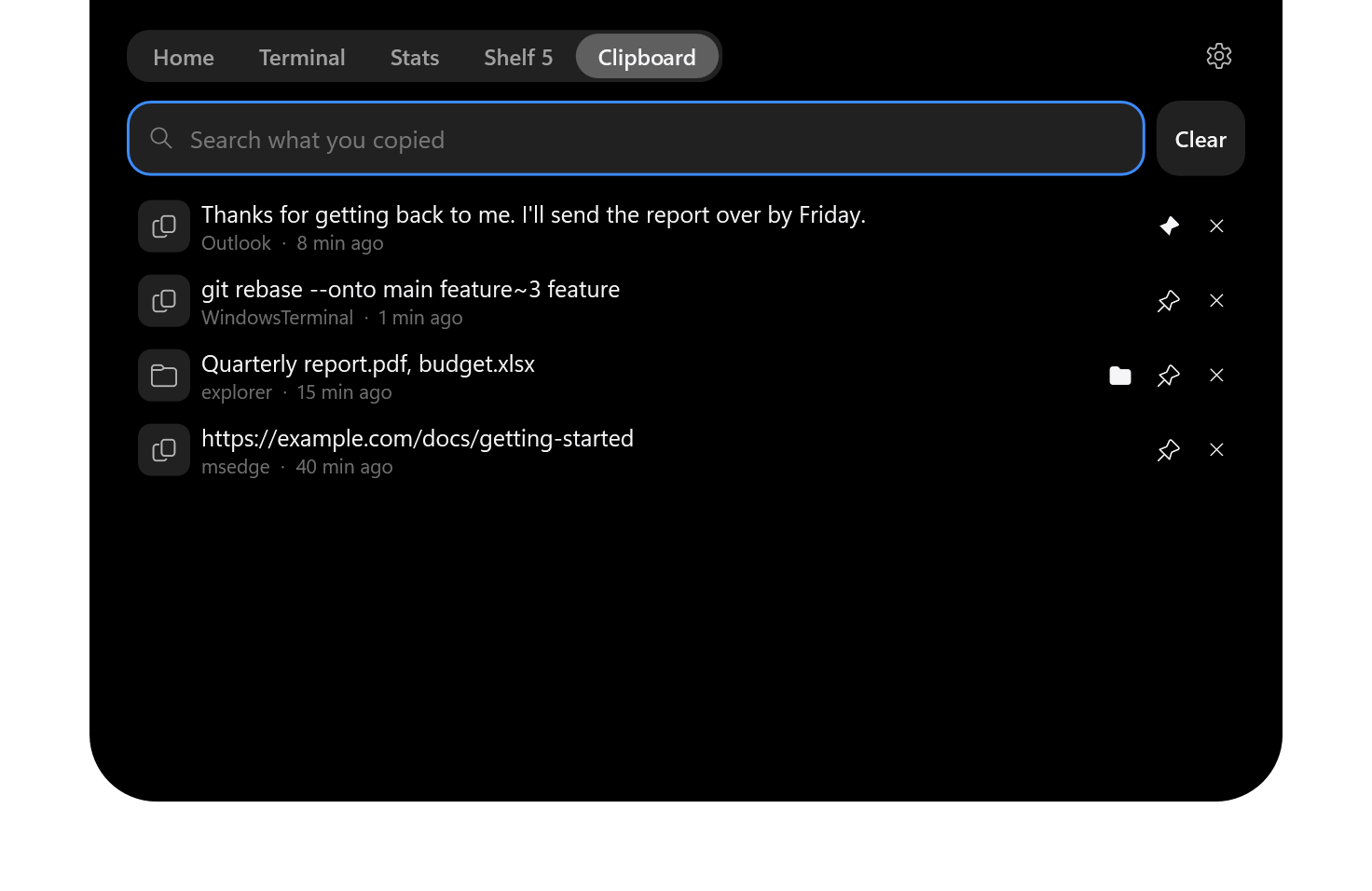Remove the git rebase entry

click(x=1216, y=301)
